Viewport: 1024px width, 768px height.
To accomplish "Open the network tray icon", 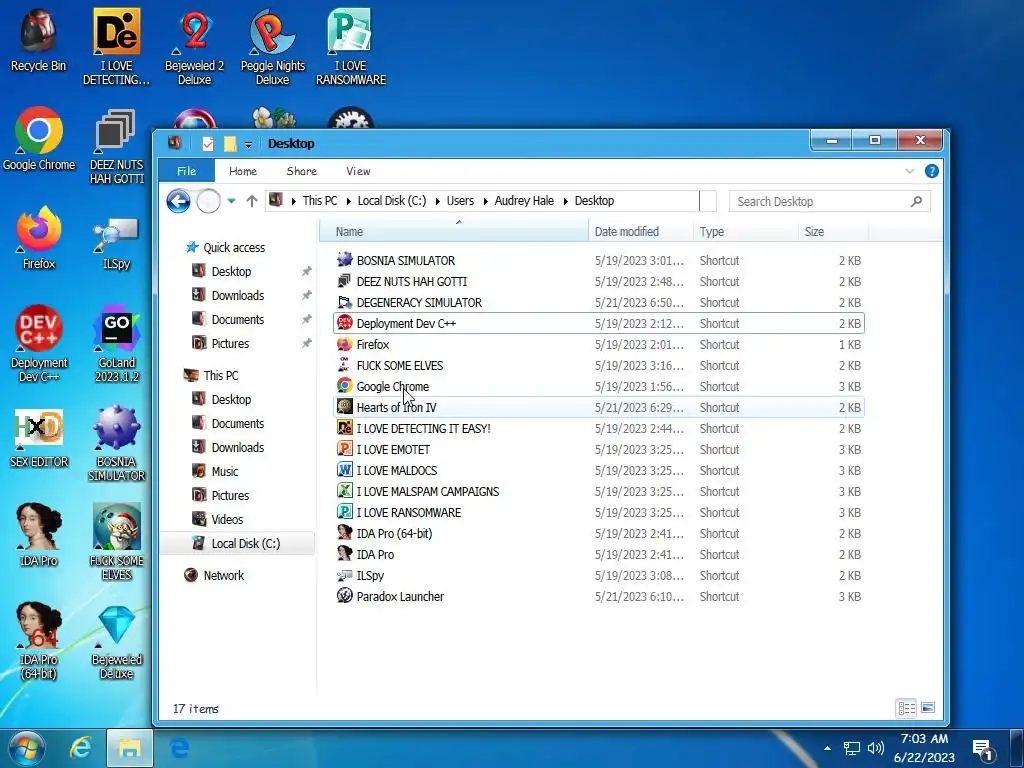I will tap(852, 748).
